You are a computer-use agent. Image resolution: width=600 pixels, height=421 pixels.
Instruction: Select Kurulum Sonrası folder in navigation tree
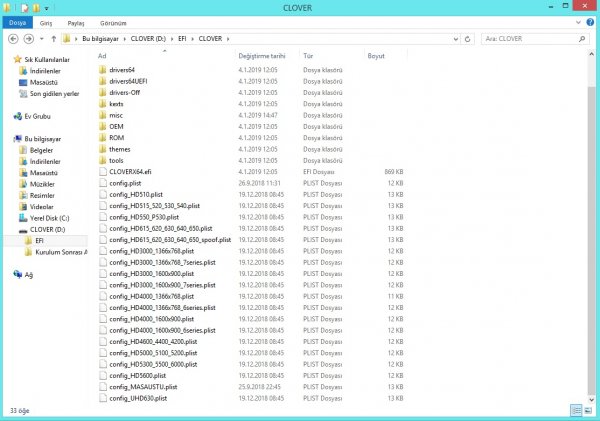(x=60, y=252)
